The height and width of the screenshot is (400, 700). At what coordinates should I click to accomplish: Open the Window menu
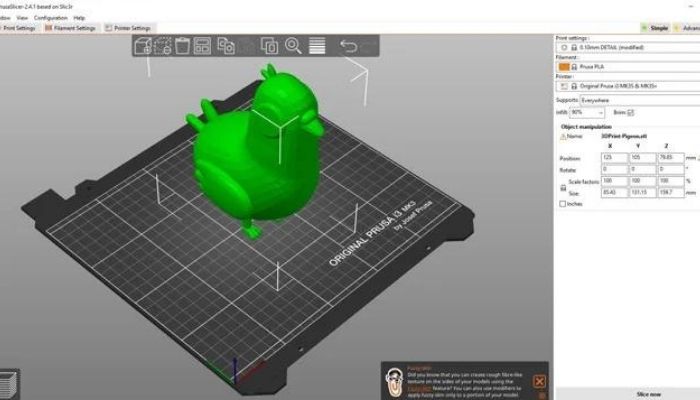(x=5, y=18)
